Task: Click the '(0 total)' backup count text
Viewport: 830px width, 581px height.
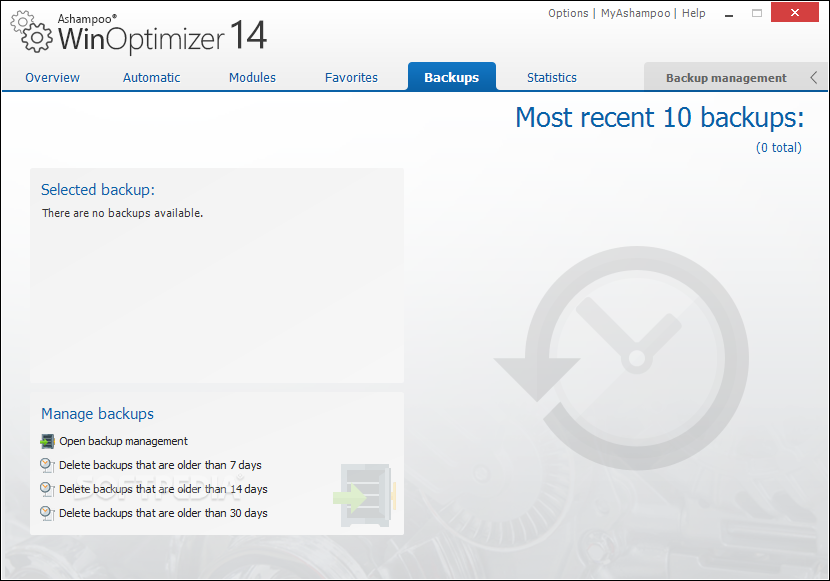Action: tap(779, 148)
